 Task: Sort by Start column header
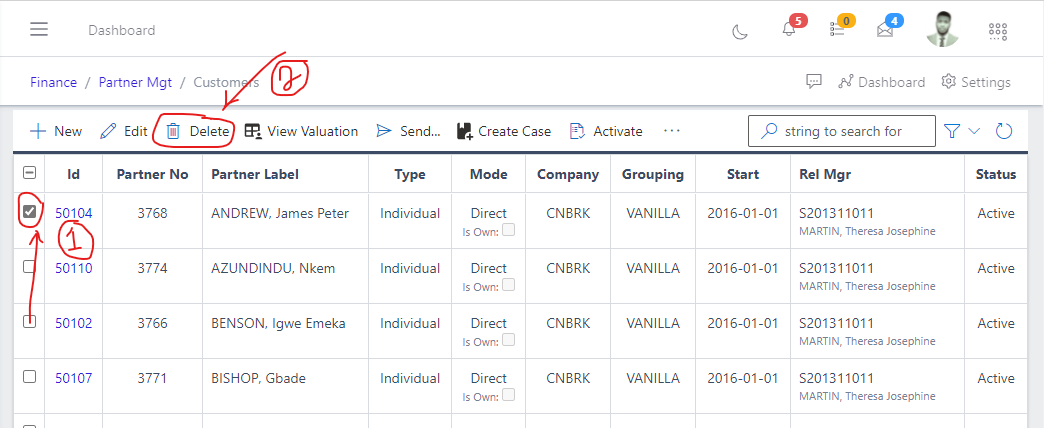(743, 174)
